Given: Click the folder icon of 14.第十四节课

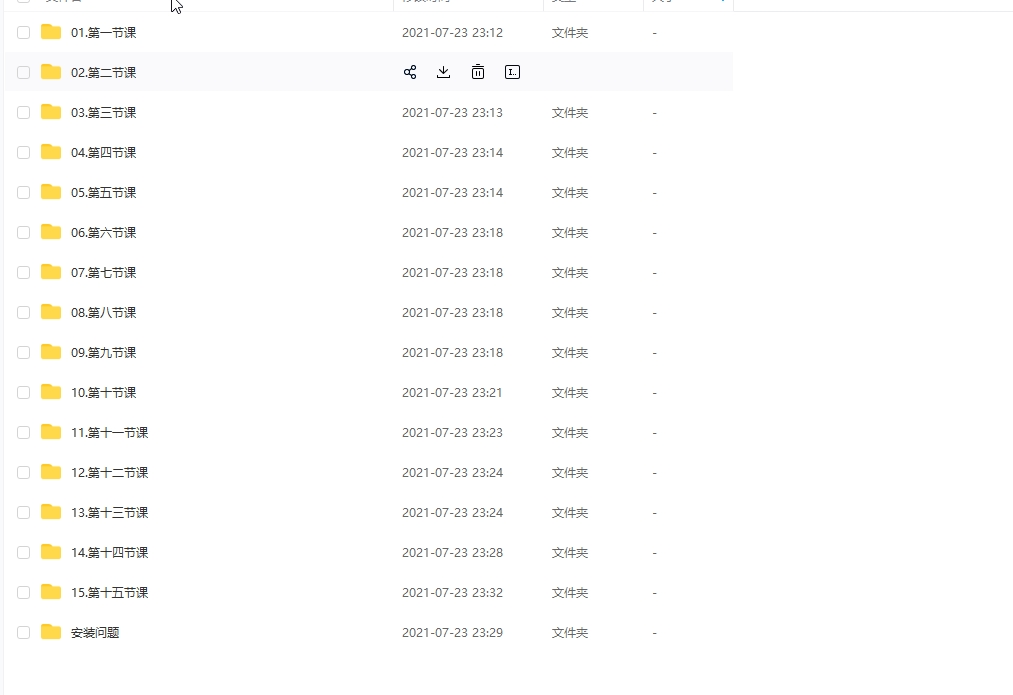Looking at the screenshot, I should tap(51, 553).
